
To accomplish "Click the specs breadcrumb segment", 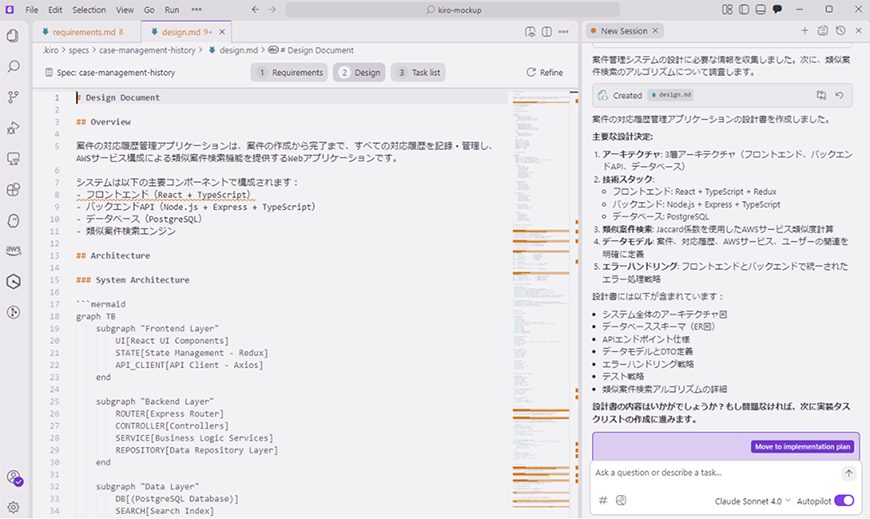I will pos(78,50).
